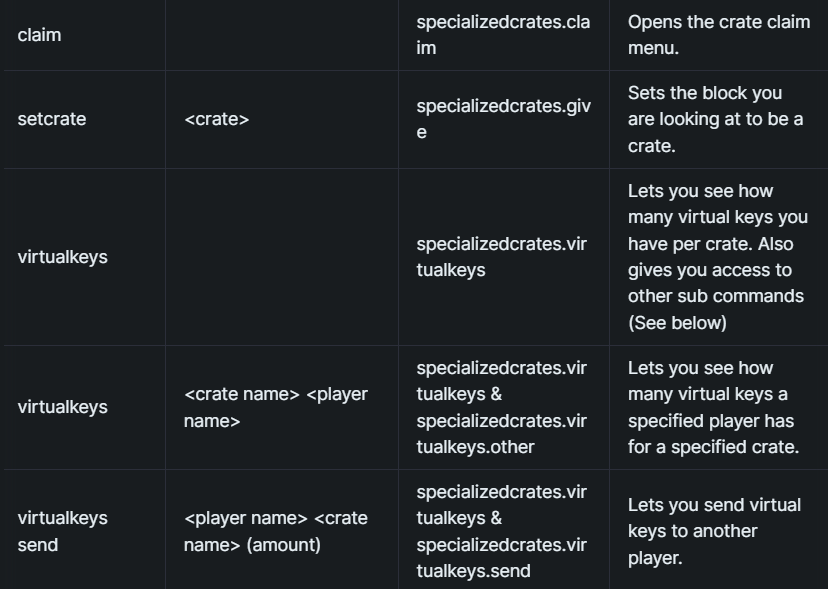Click the "Opens the crate claim menu" description

pos(718,35)
